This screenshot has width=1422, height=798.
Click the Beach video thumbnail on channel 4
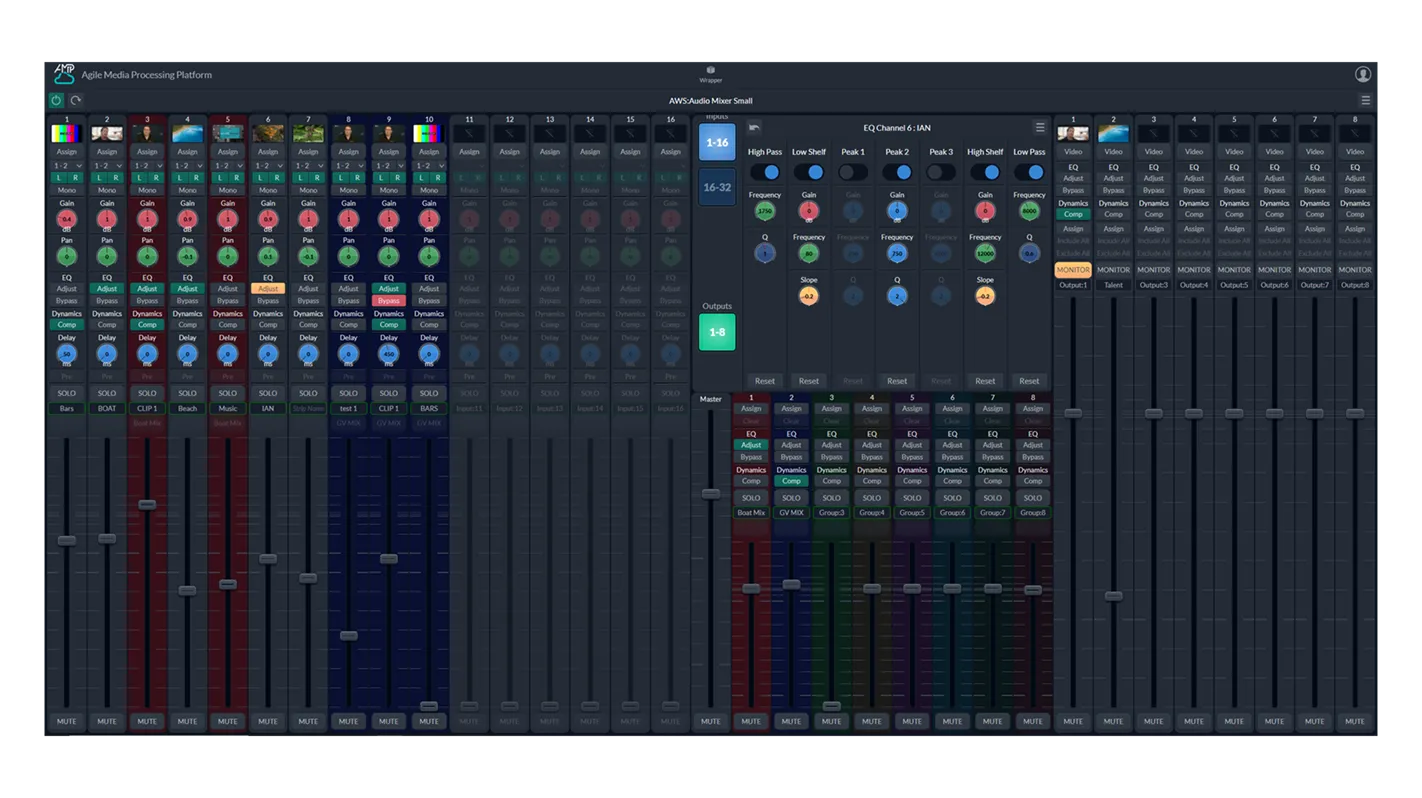(x=187, y=134)
